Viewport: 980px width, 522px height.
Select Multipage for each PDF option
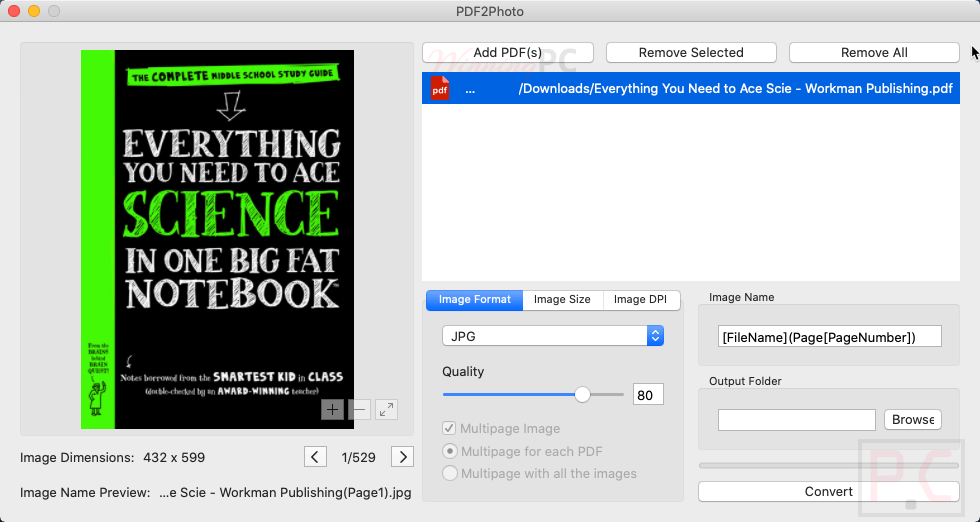click(450, 451)
